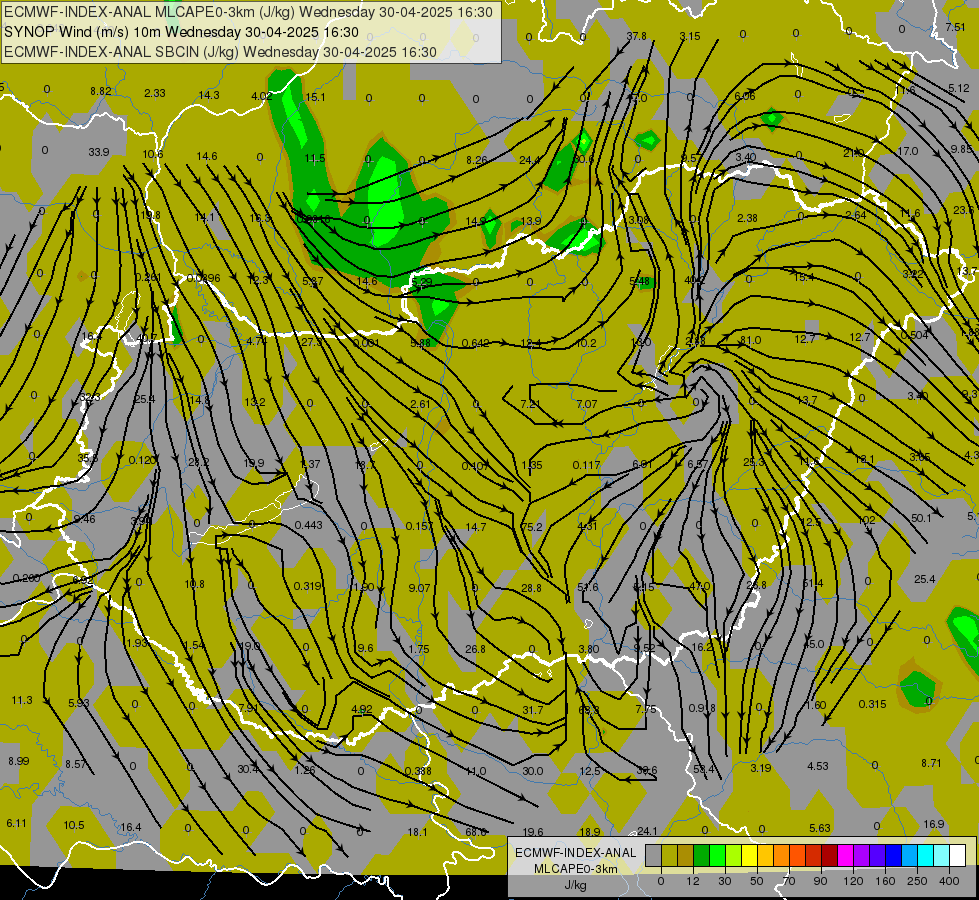
Task: Select the 33.9 grid value
Action: pyautogui.click(x=99, y=152)
